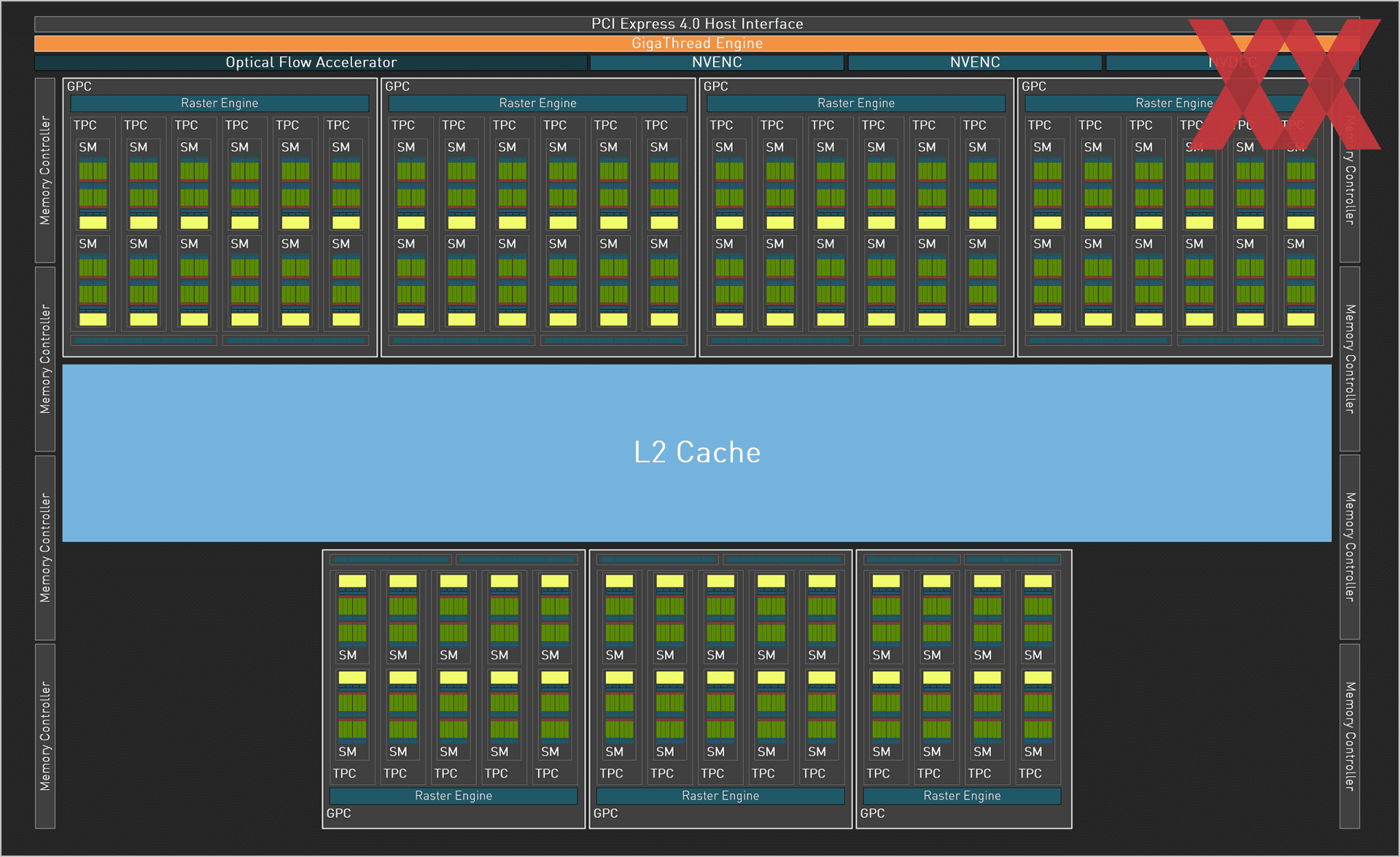Select Raster Engine in the rightmost bottom-row GPC
This screenshot has height=857, width=1400.
pyautogui.click(x=962, y=796)
